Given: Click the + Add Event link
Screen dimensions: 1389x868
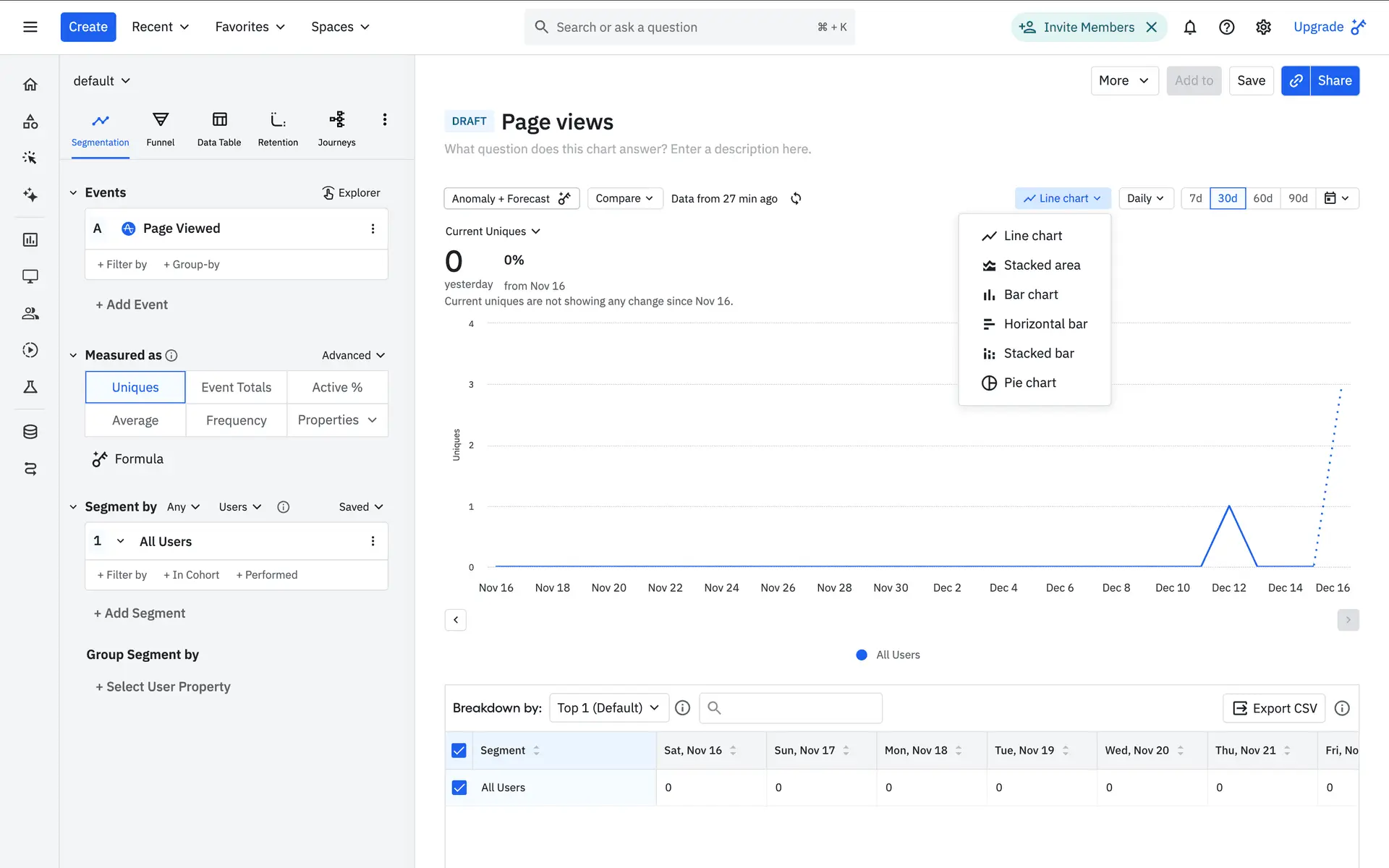Looking at the screenshot, I should coord(131,305).
